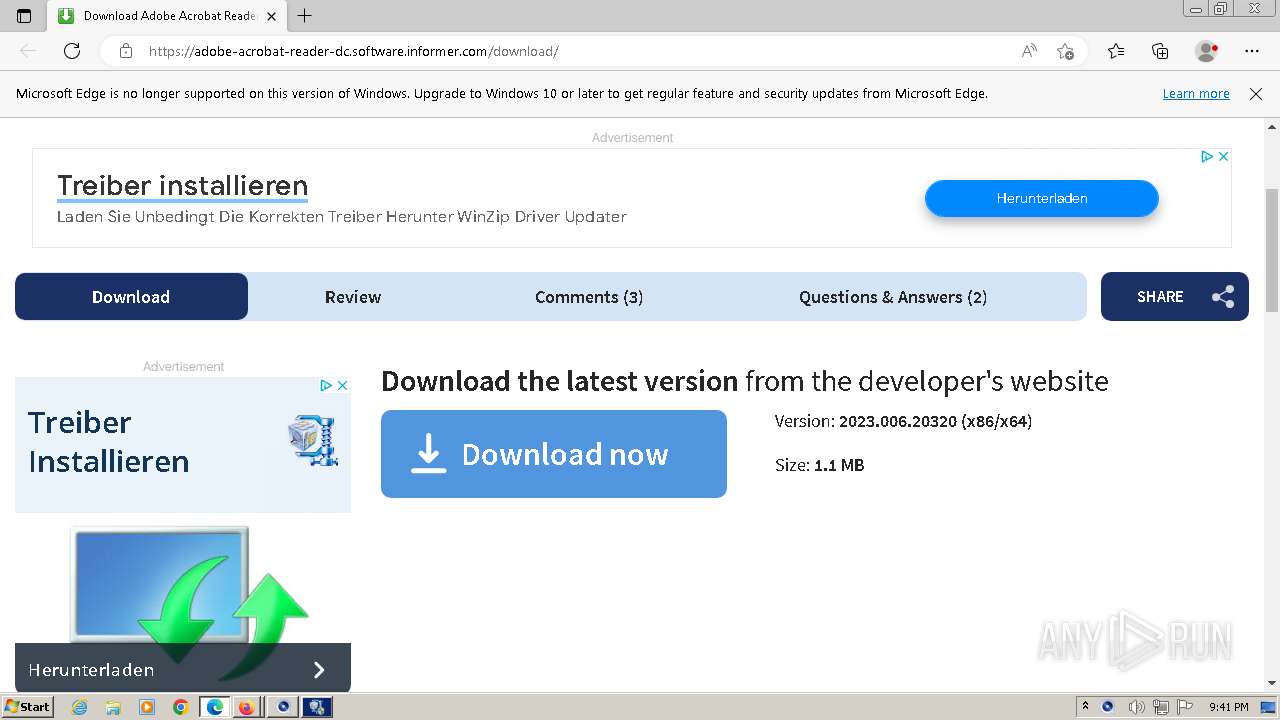The height and width of the screenshot is (720, 1280).
Task: Click the AdChoices icon on sidebar ad
Action: tap(326, 385)
